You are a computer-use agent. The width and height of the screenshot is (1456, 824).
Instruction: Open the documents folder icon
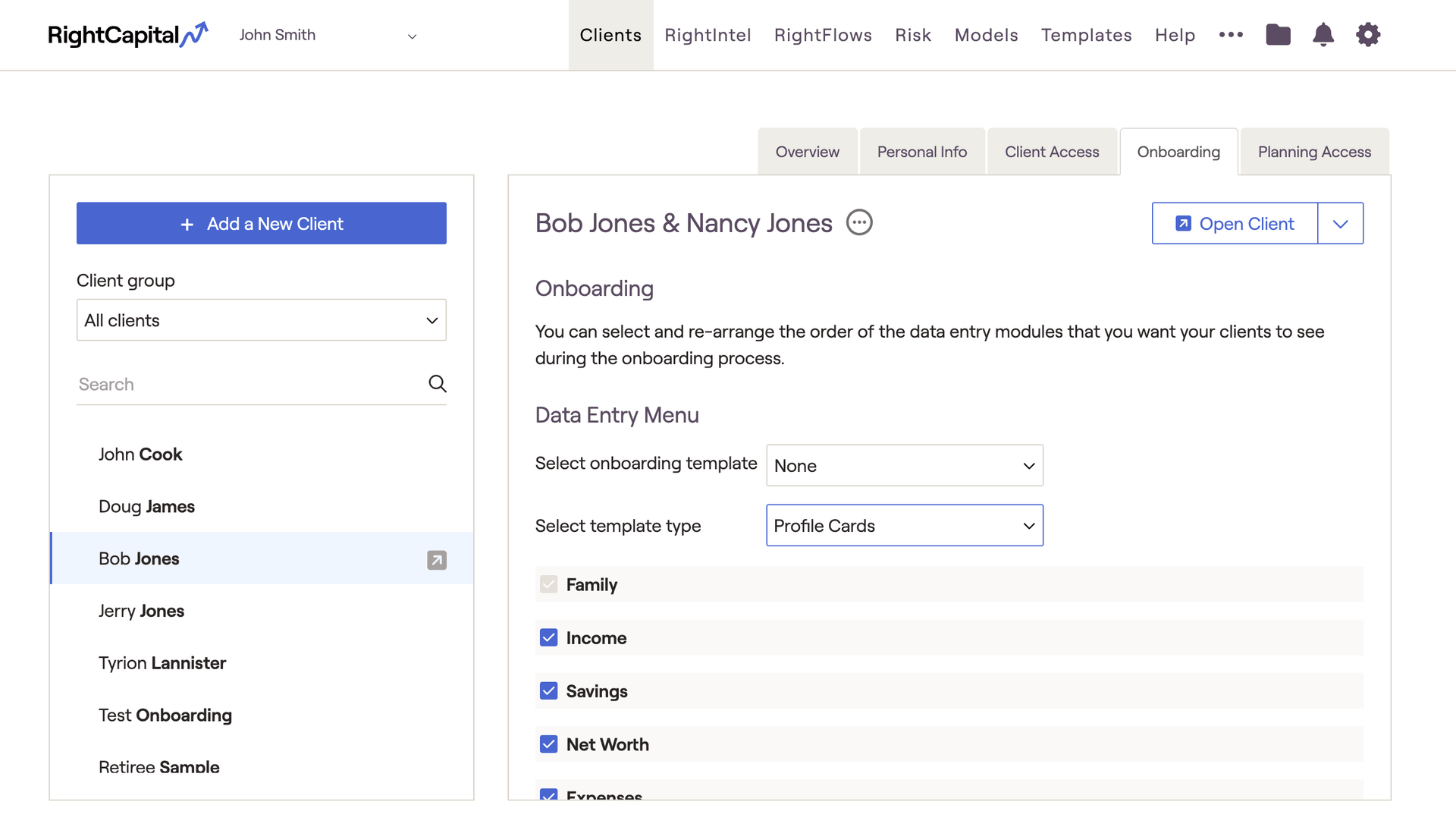(x=1278, y=35)
